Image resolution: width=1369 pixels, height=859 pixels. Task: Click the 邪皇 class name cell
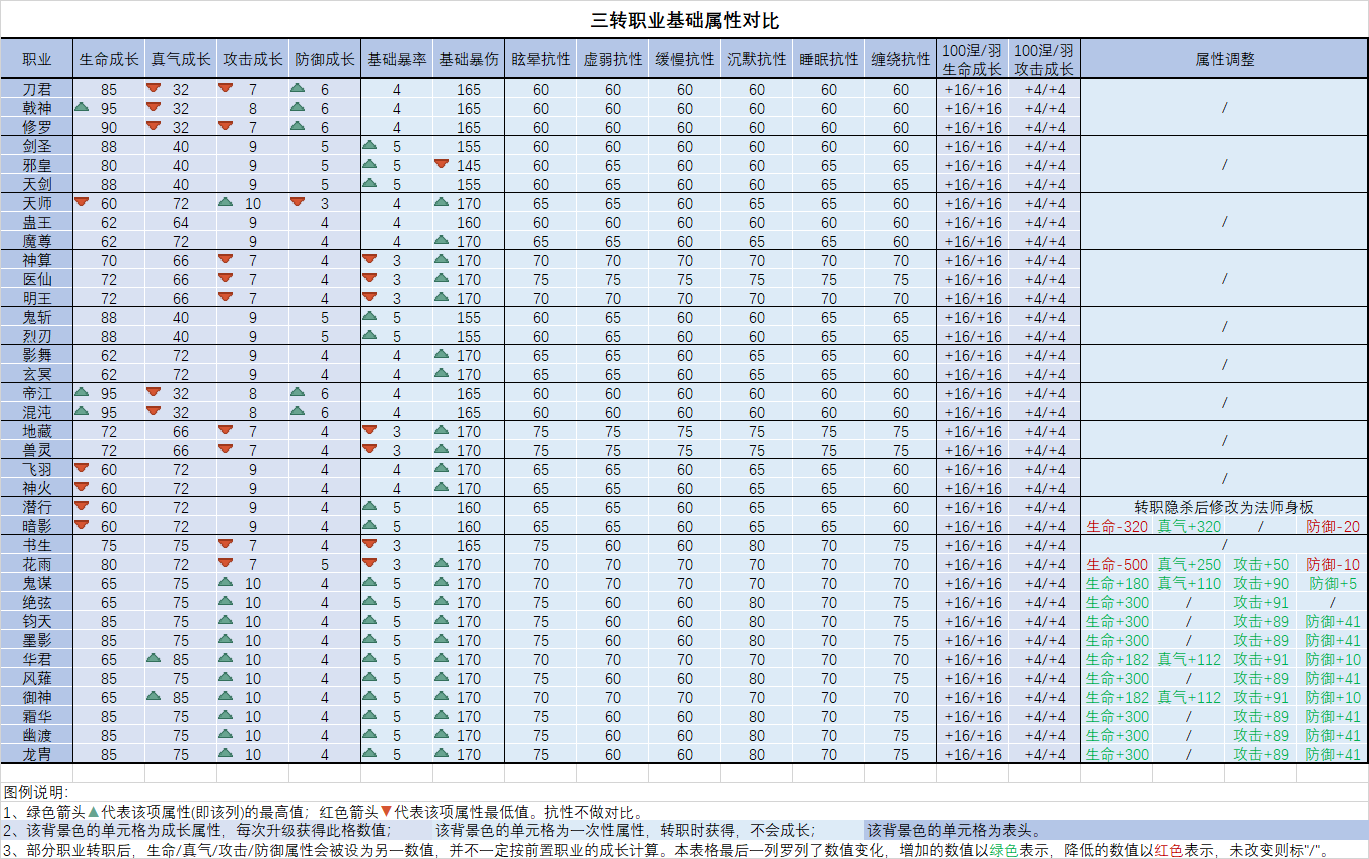click(37, 165)
